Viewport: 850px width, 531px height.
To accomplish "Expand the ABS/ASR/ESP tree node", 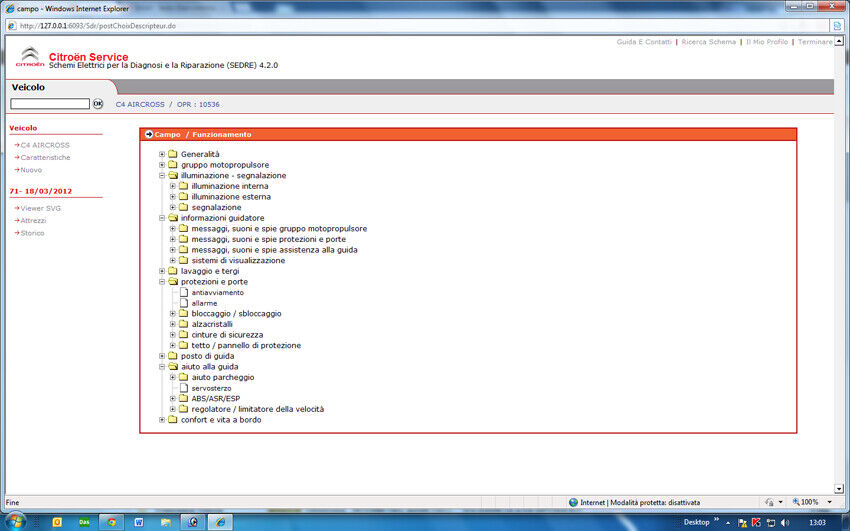I will click(172, 398).
